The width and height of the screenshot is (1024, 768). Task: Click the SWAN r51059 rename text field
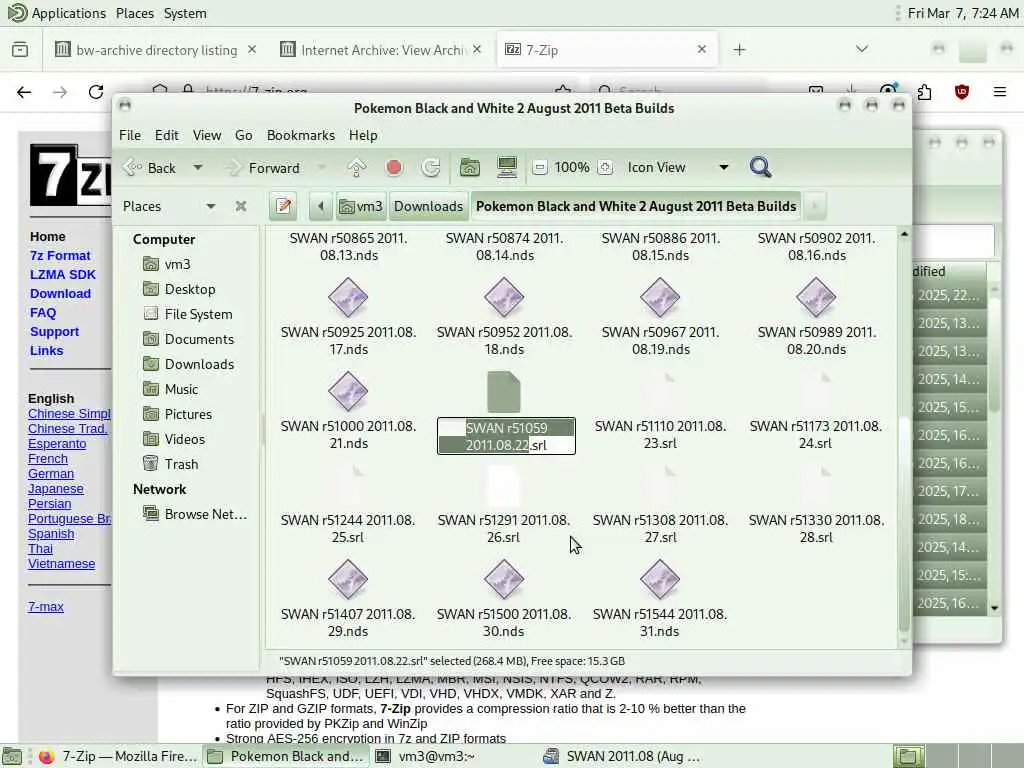point(506,436)
